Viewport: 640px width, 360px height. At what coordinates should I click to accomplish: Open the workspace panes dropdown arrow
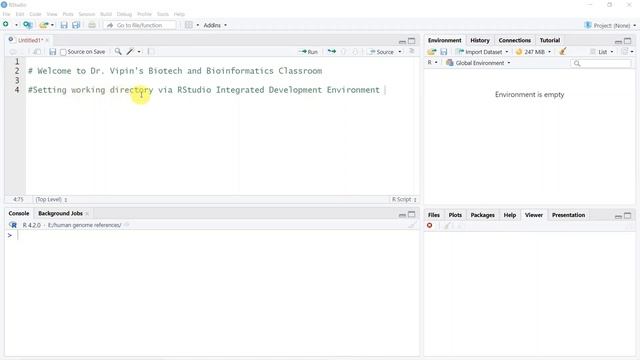click(198, 25)
